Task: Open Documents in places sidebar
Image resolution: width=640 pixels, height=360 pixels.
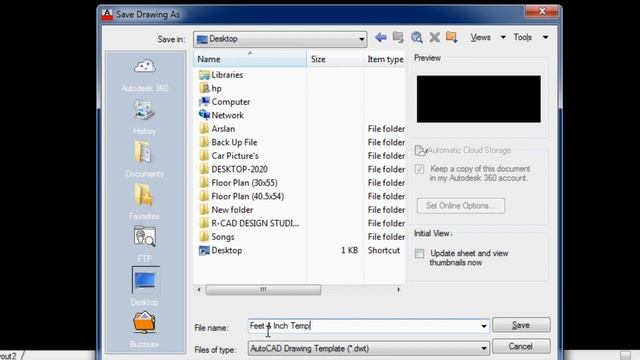Action: tap(144, 160)
